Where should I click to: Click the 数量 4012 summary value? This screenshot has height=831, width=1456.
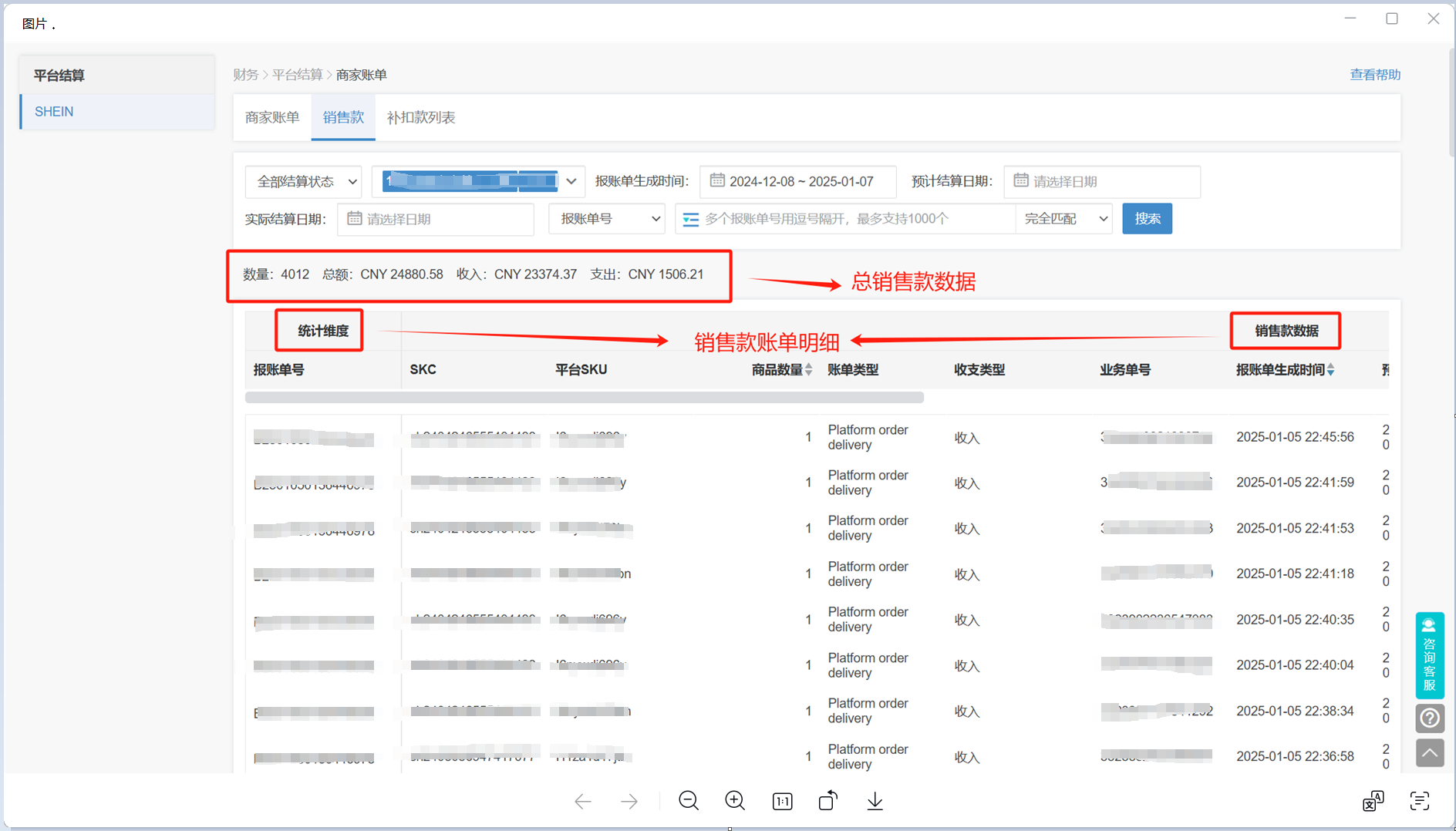(x=276, y=274)
